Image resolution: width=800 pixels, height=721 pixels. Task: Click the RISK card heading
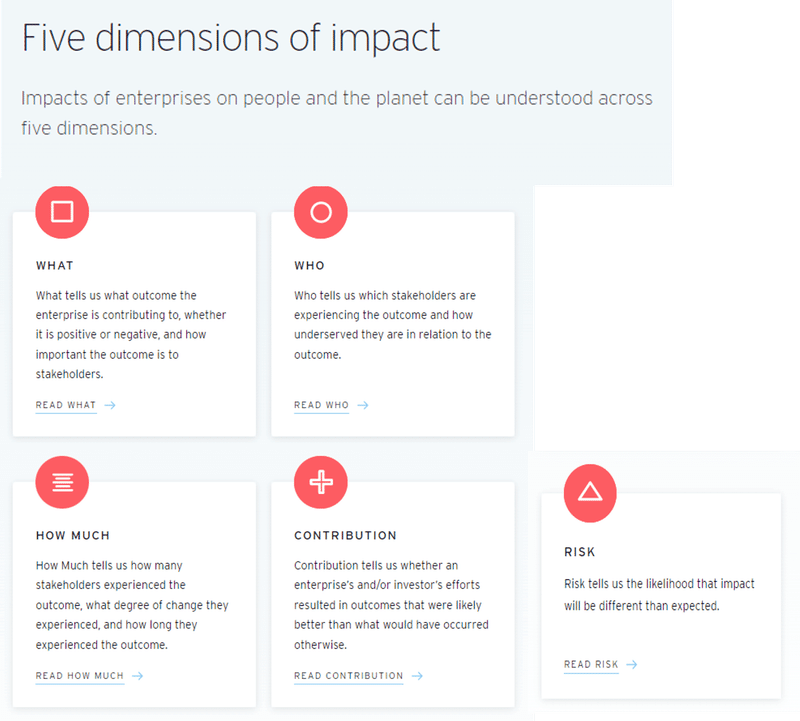point(580,552)
